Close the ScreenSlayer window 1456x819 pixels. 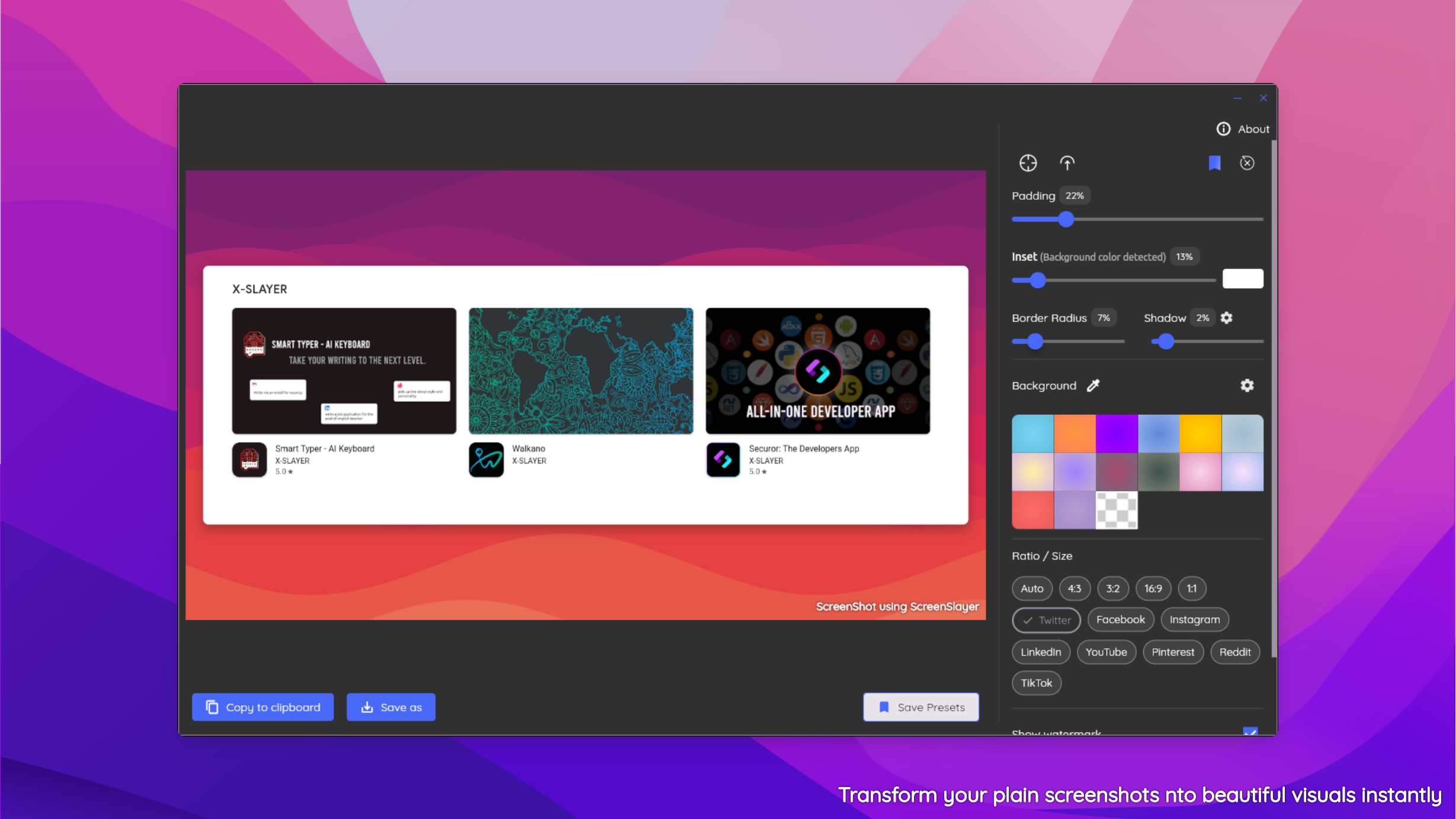(1263, 98)
